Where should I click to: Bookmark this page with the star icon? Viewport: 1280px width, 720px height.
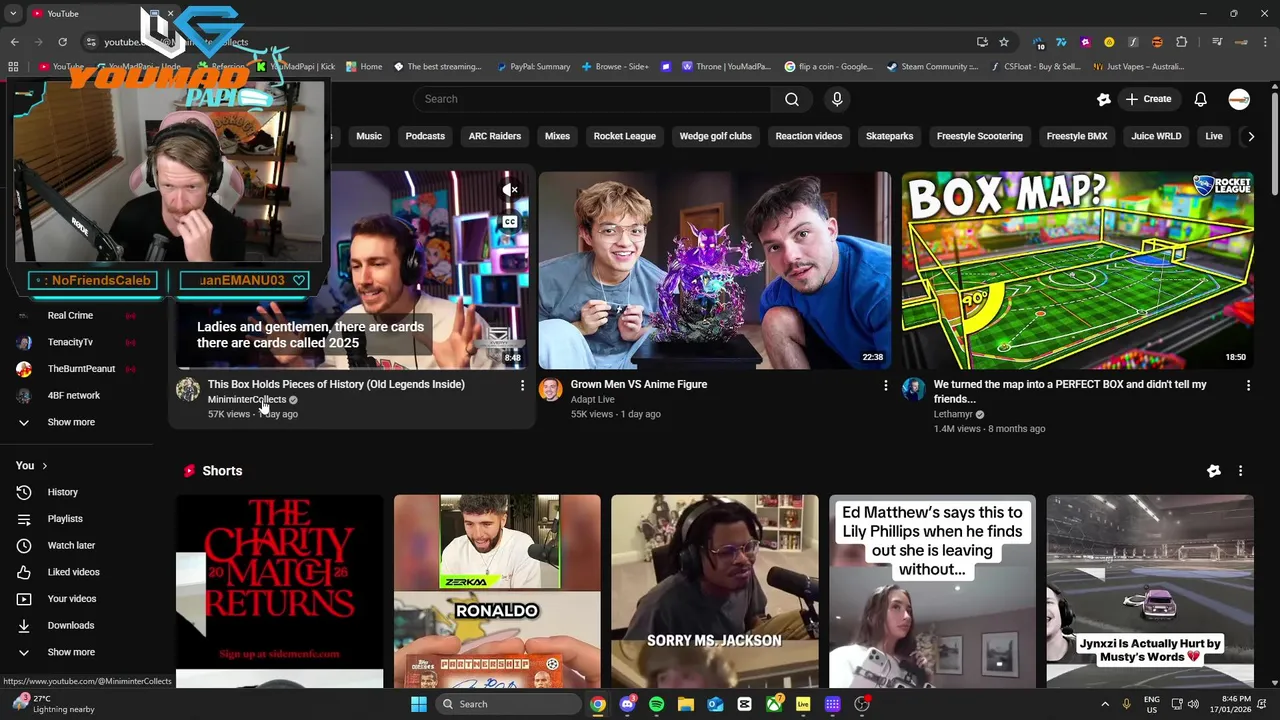tap(1004, 42)
